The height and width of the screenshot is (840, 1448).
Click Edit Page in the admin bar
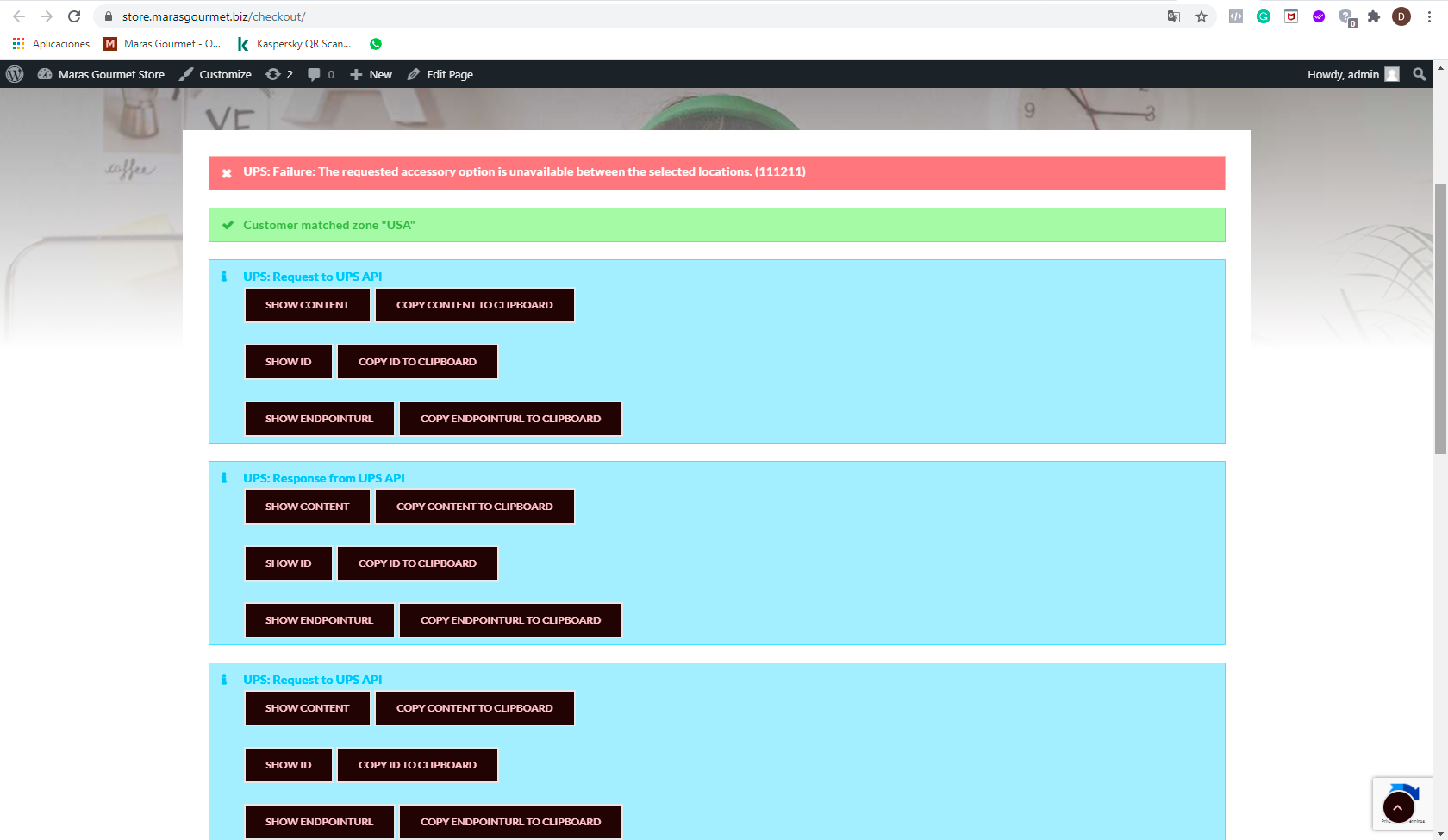point(440,74)
